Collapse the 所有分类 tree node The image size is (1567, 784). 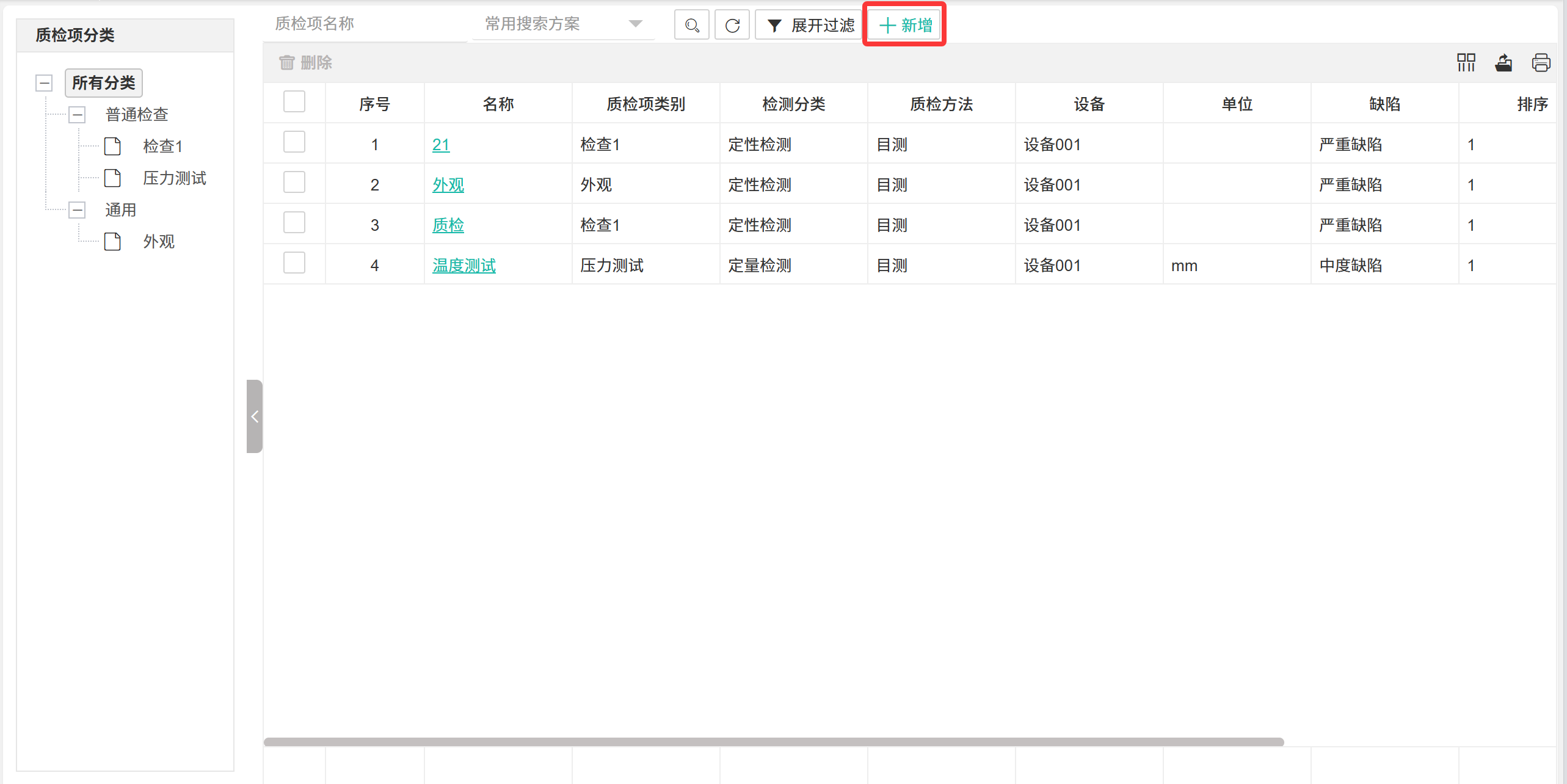click(44, 83)
